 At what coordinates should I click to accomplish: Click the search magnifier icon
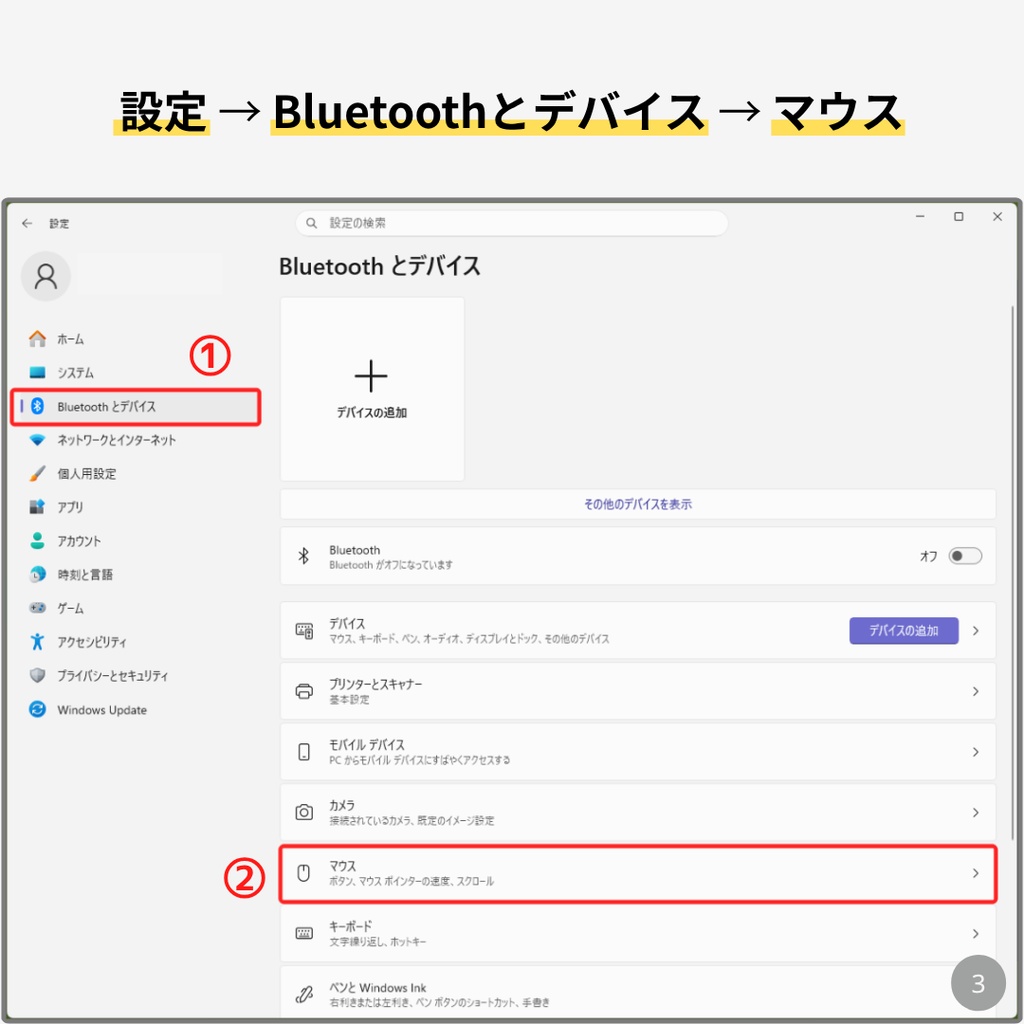pyautogui.click(x=312, y=223)
